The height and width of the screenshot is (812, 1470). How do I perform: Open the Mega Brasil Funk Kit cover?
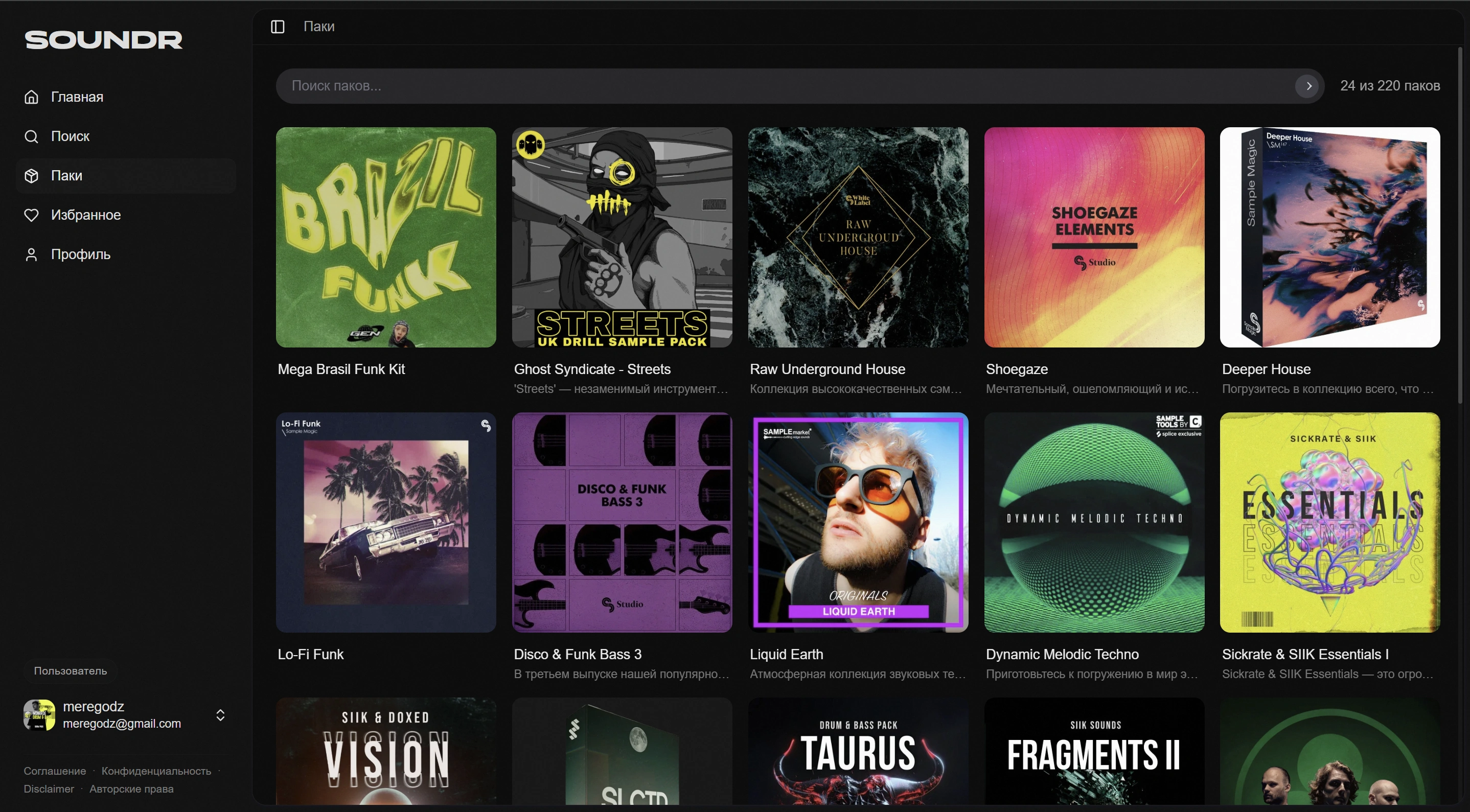(386, 237)
